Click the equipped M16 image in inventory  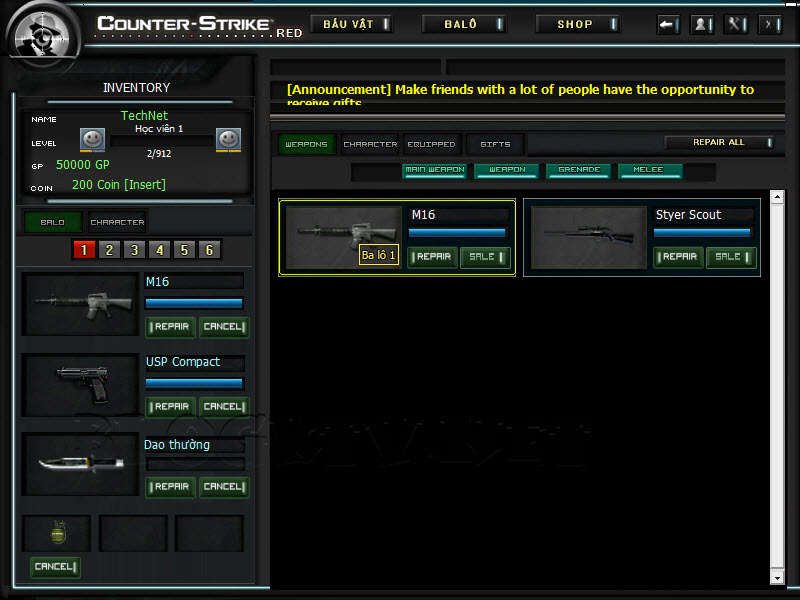(81, 304)
